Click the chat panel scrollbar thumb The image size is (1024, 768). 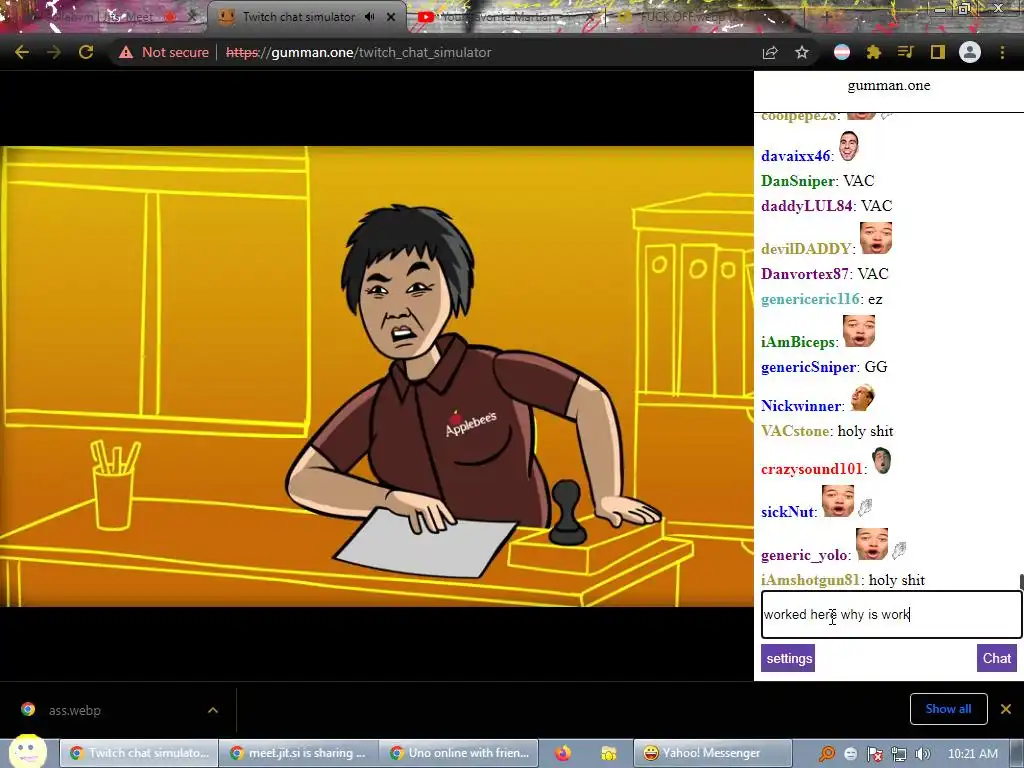(1021, 582)
